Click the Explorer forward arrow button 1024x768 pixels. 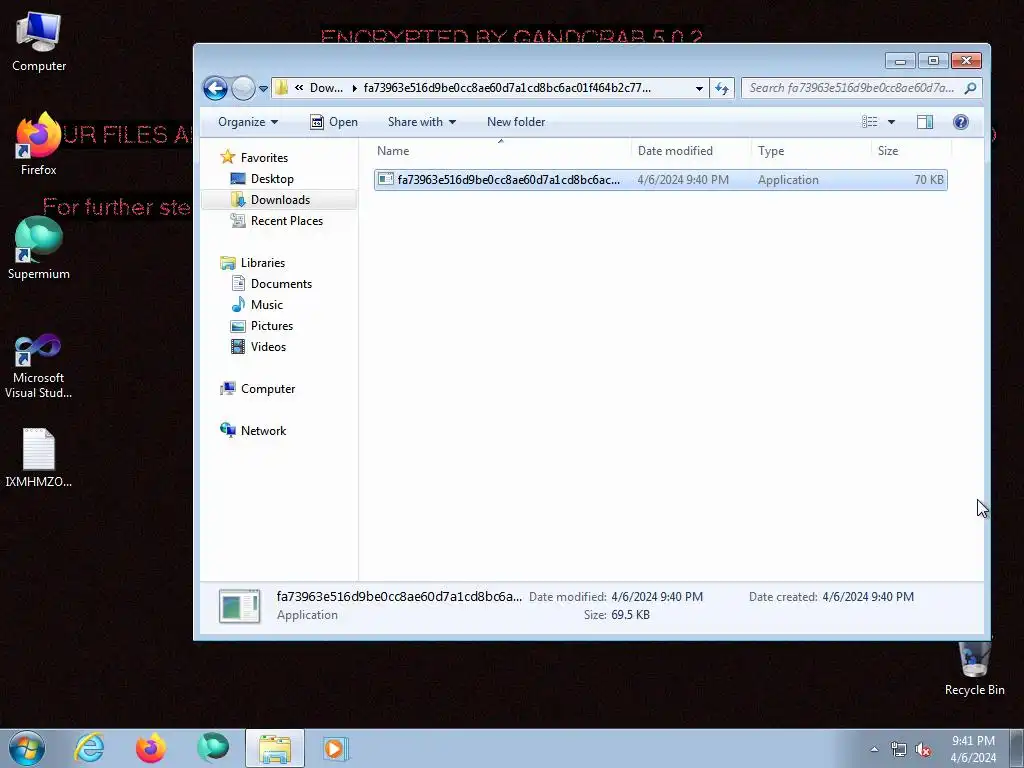[x=244, y=88]
